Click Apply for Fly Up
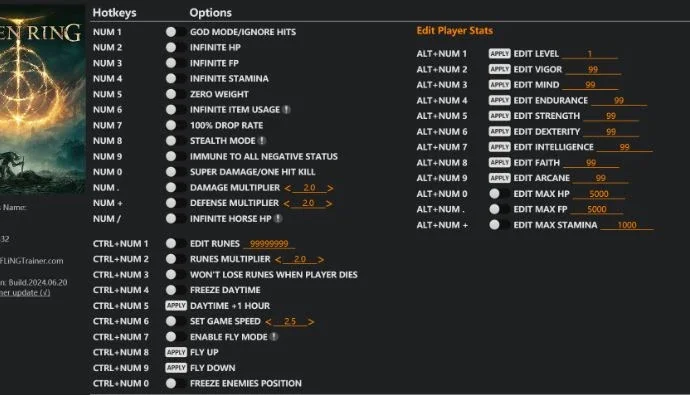Image resolution: width=690 pixels, height=395 pixels. point(176,352)
